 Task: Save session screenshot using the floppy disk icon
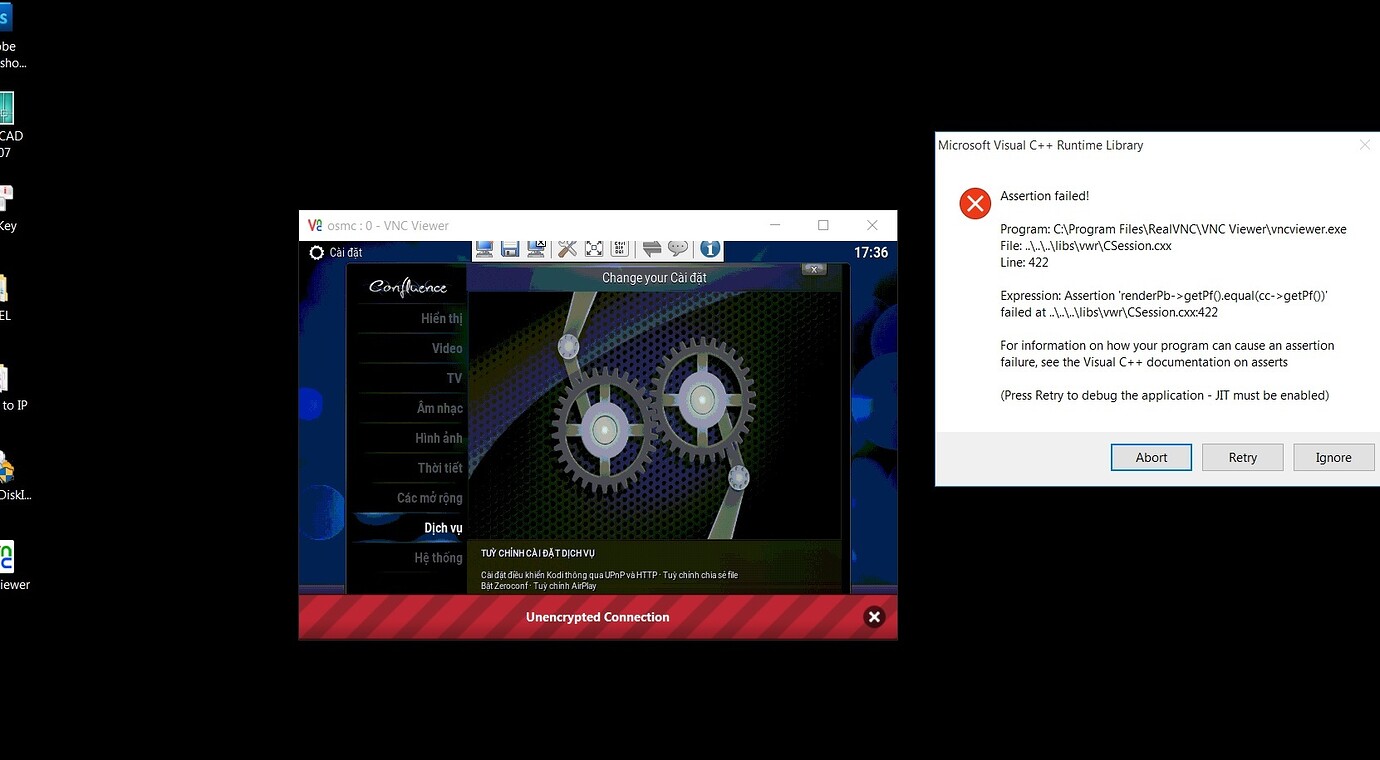tap(510, 248)
